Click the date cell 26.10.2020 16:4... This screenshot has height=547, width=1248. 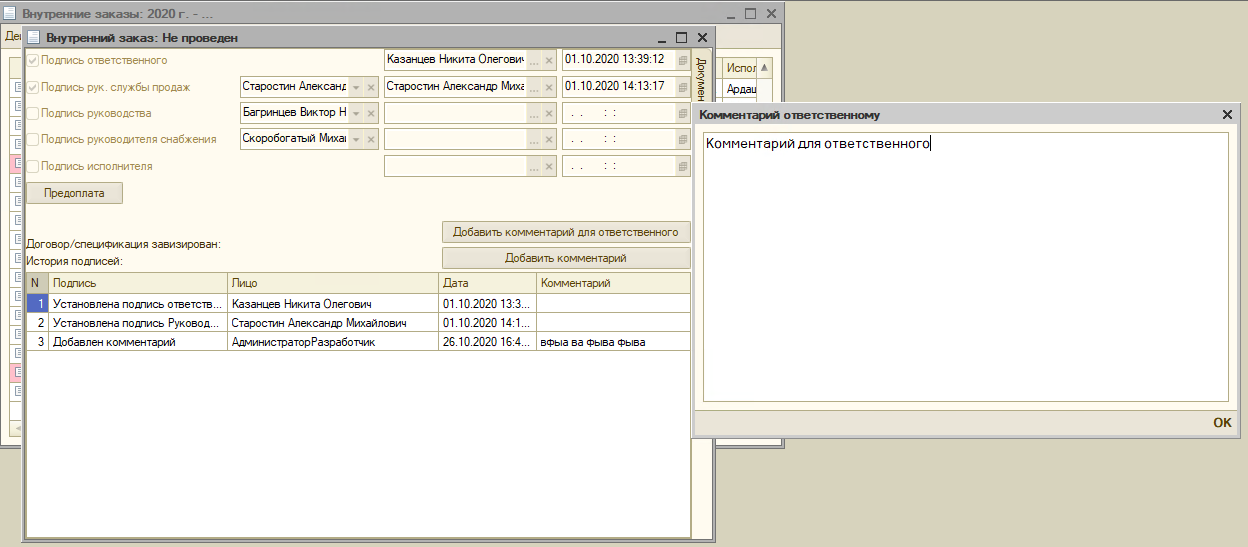coord(487,342)
